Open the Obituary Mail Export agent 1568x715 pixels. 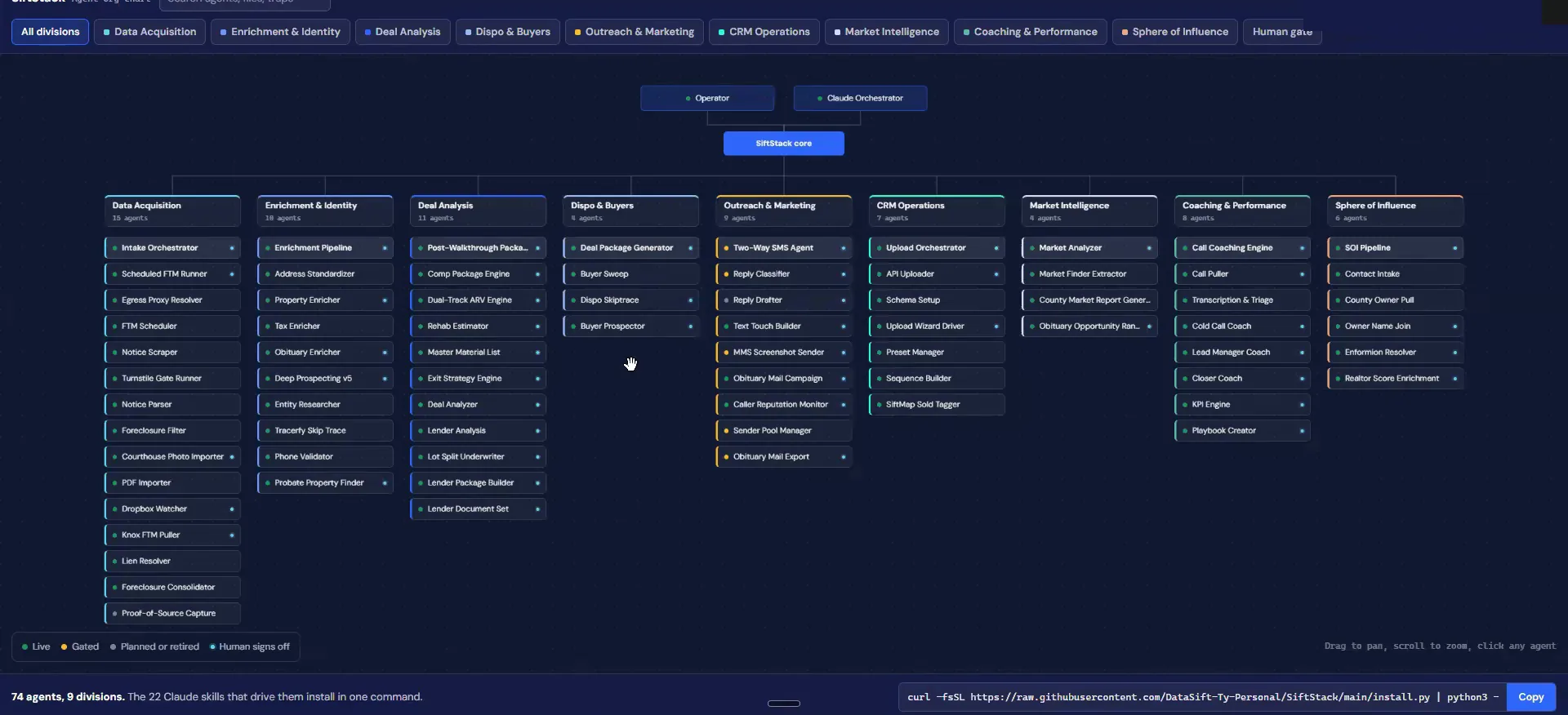(x=784, y=457)
